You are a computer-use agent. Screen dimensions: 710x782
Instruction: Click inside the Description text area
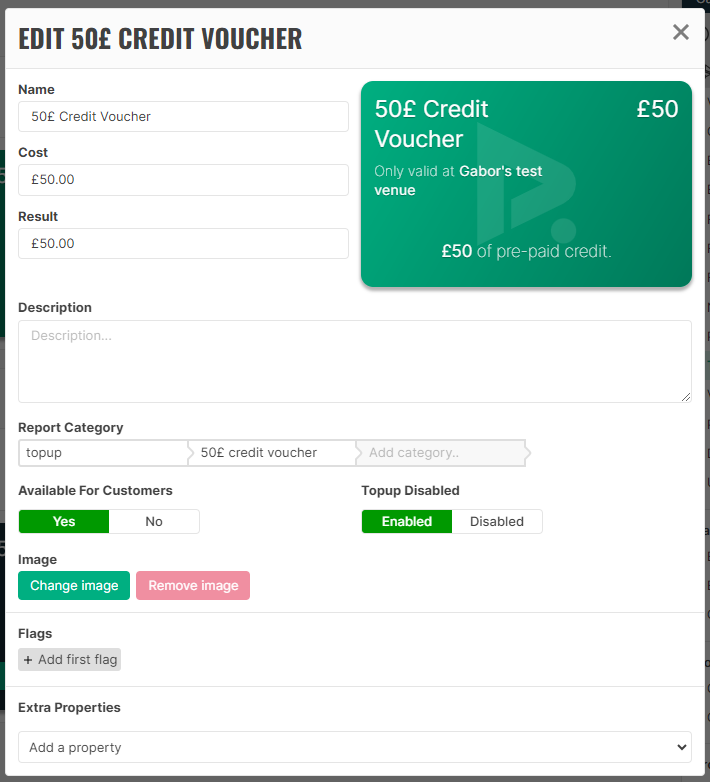pos(355,362)
